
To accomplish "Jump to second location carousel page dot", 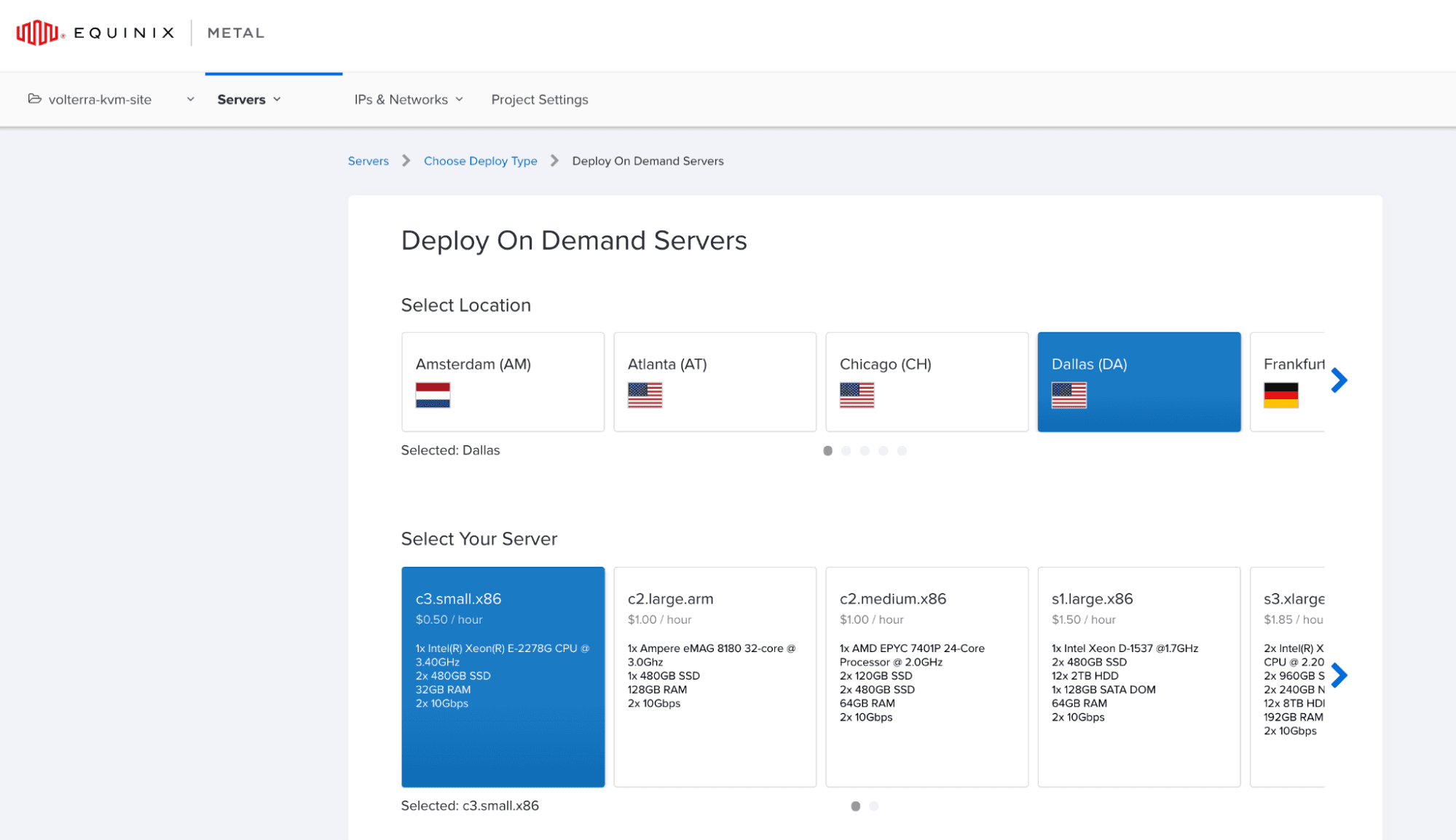I will coord(846,451).
